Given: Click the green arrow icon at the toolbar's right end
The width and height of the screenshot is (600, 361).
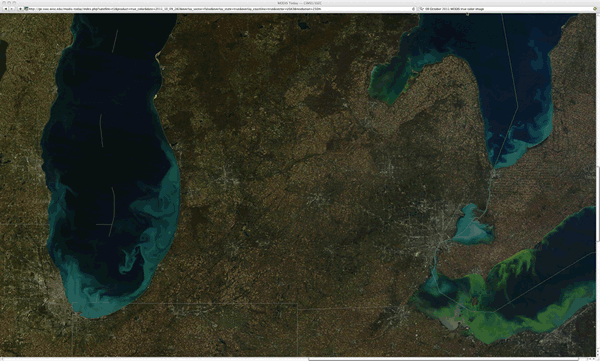Looking at the screenshot, I should click(x=595, y=9).
